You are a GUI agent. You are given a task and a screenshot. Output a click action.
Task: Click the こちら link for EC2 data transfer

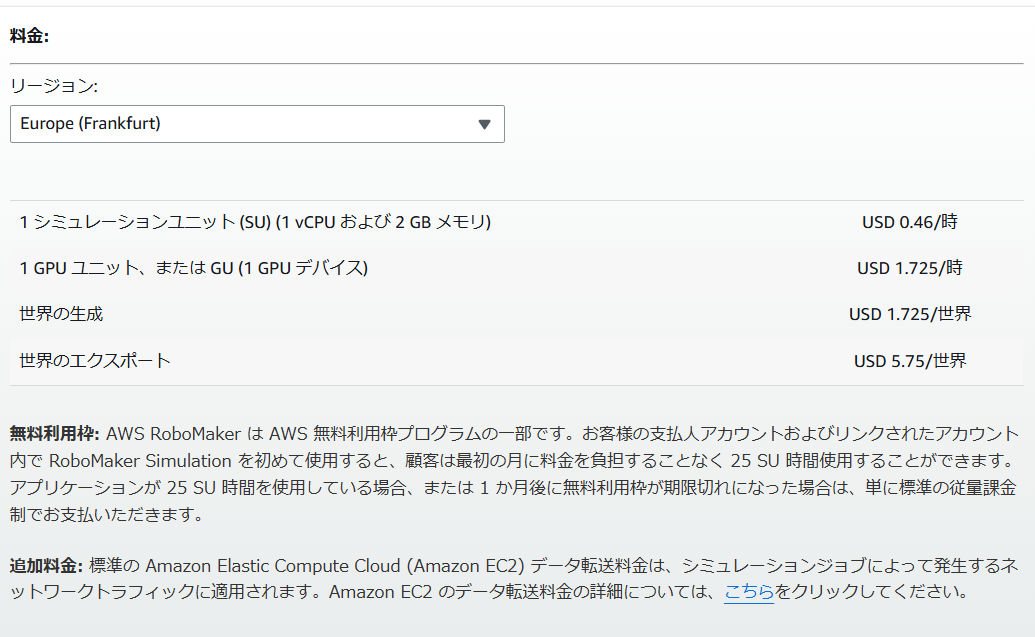pos(749,591)
